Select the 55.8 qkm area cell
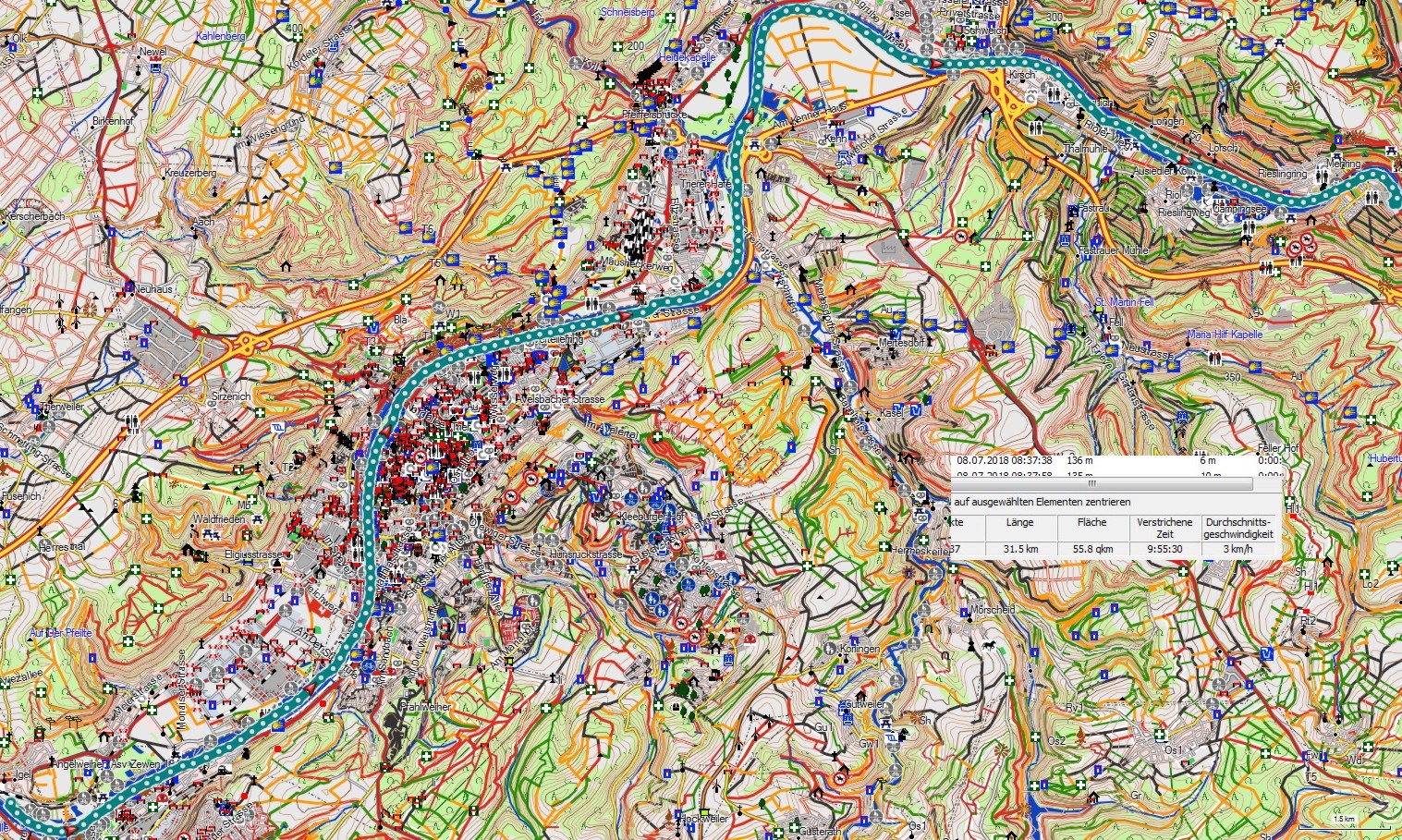This screenshot has width=1402, height=840. coord(1092,549)
